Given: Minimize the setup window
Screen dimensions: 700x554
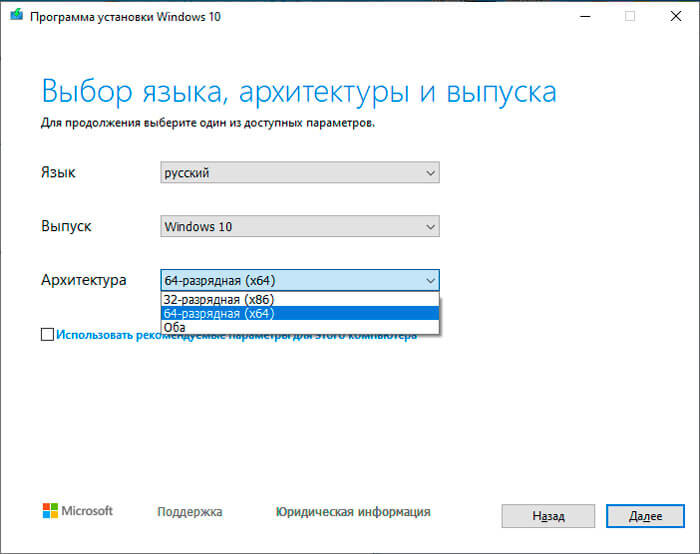Looking at the screenshot, I should [585, 17].
